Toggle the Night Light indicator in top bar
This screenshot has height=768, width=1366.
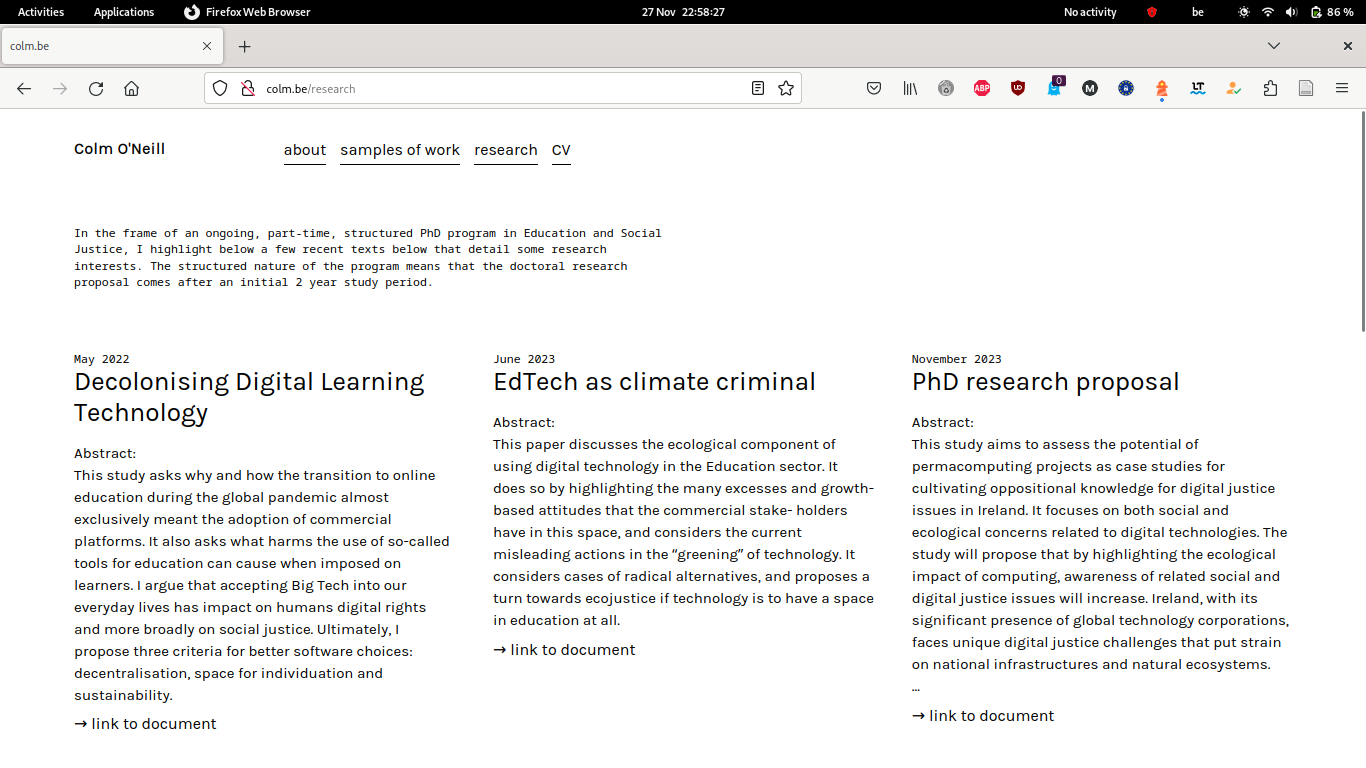(1244, 12)
